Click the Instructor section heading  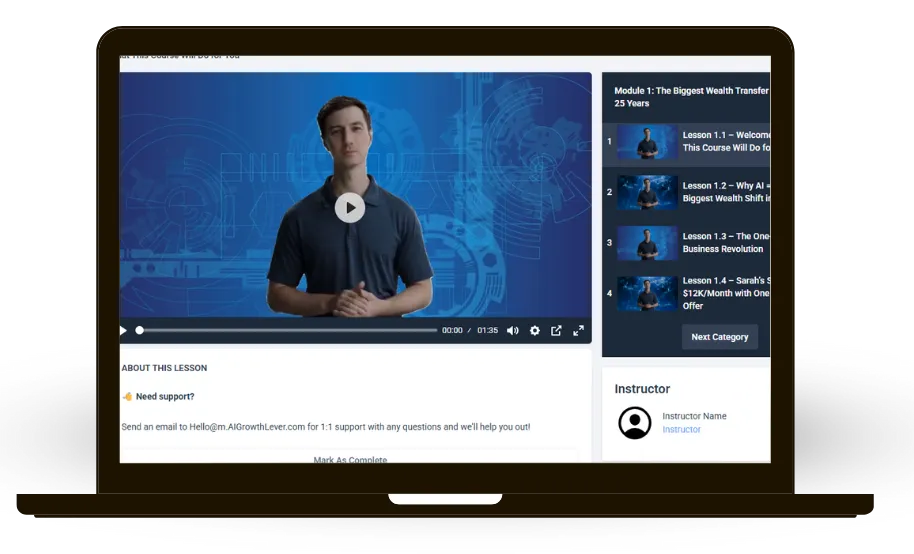click(642, 389)
